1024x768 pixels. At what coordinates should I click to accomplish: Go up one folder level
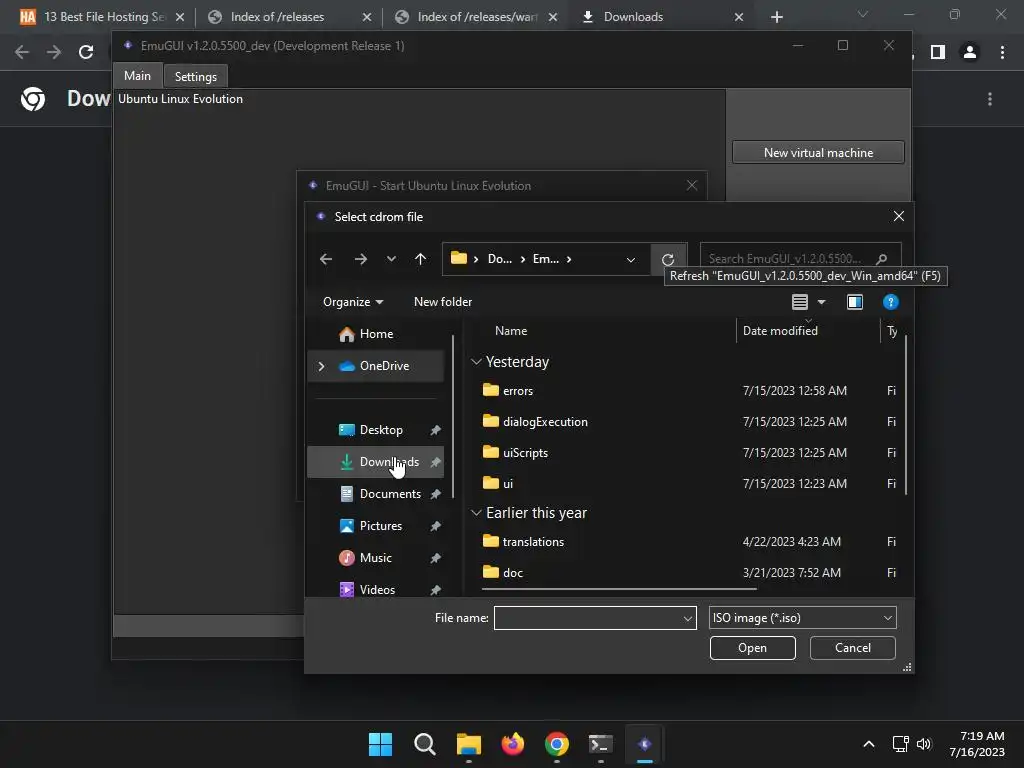tap(421, 259)
